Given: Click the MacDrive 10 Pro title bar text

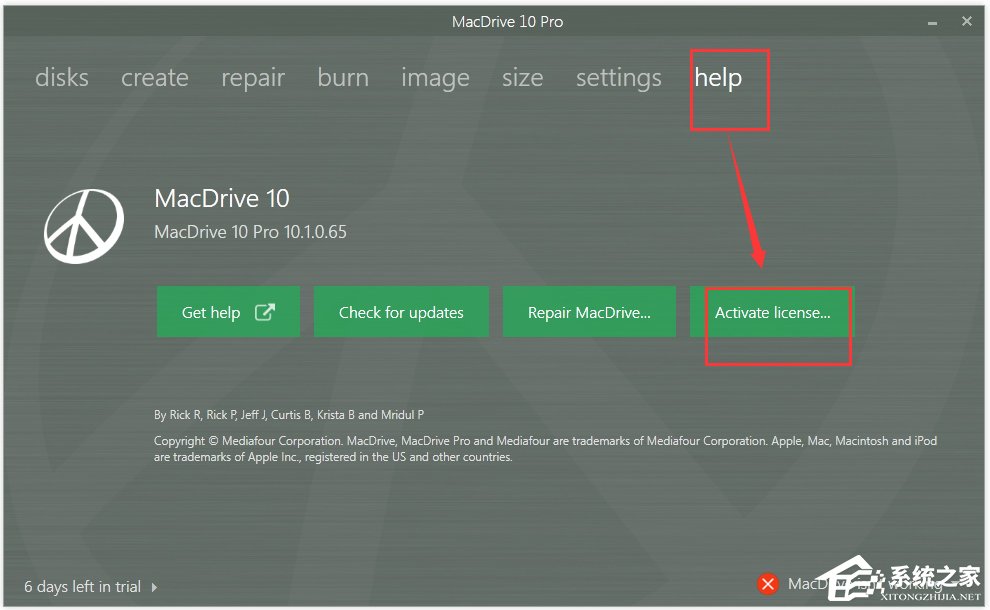Looking at the screenshot, I should tap(507, 21).
